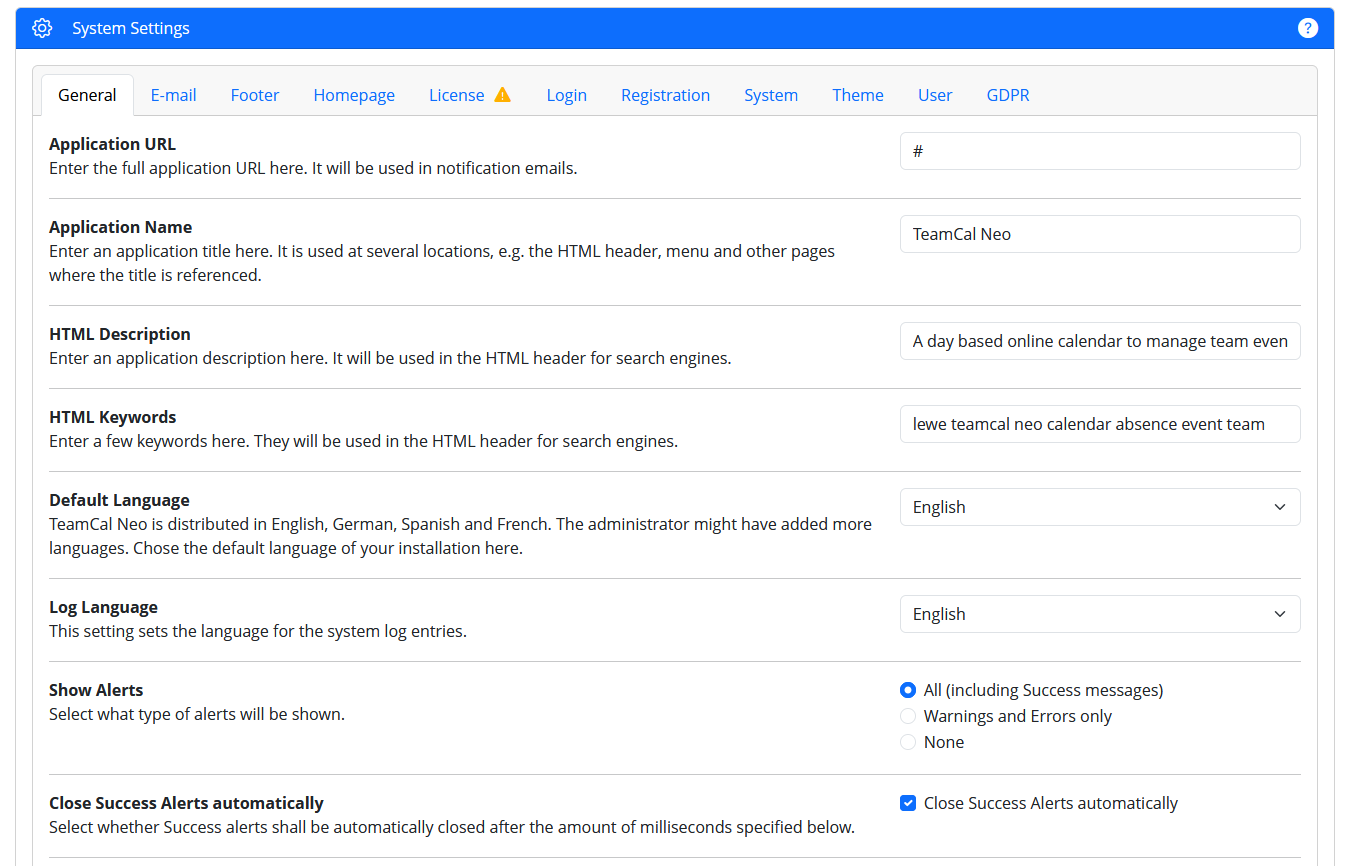This screenshot has width=1349, height=866.
Task: Choose Warnings and Errors only option
Action: [908, 716]
